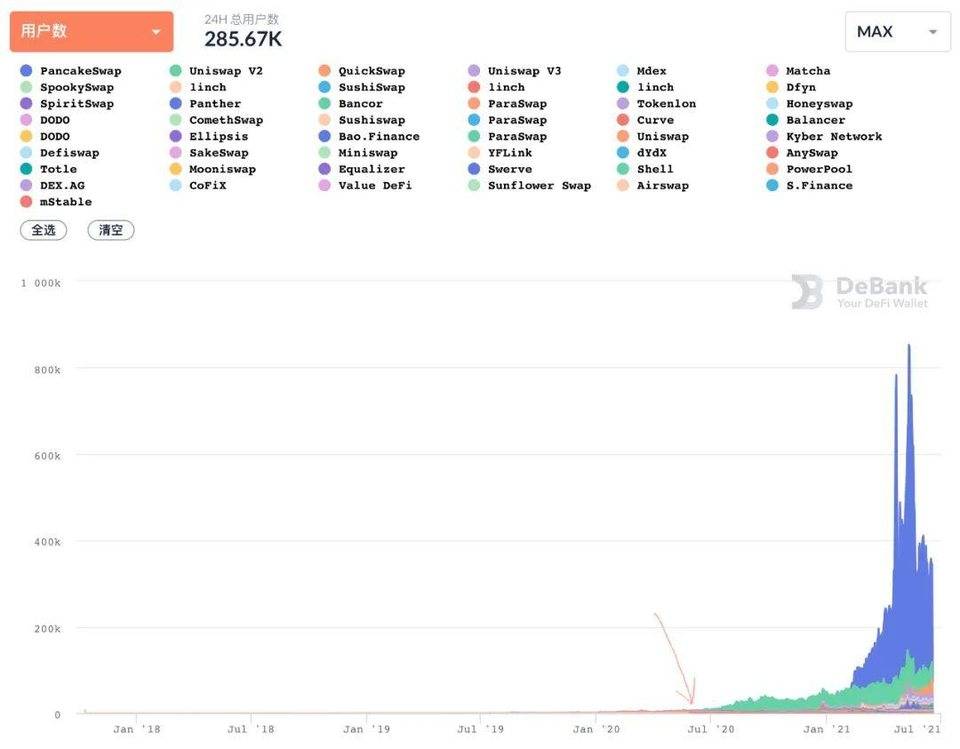Open the MAX time range dropdown
960x749 pixels.
click(x=898, y=31)
